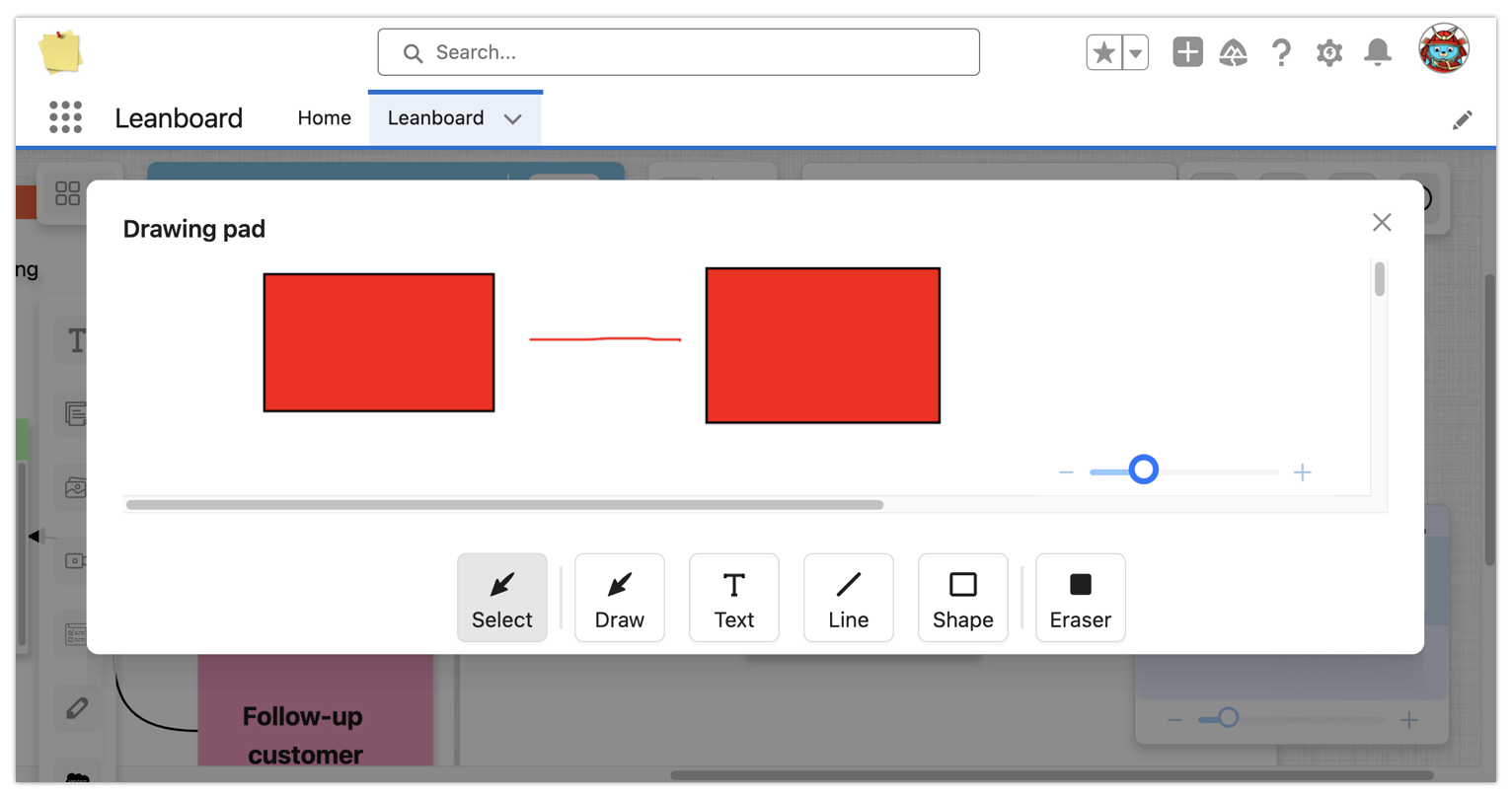
Task: Activate the Shape tool
Action: [x=962, y=598]
